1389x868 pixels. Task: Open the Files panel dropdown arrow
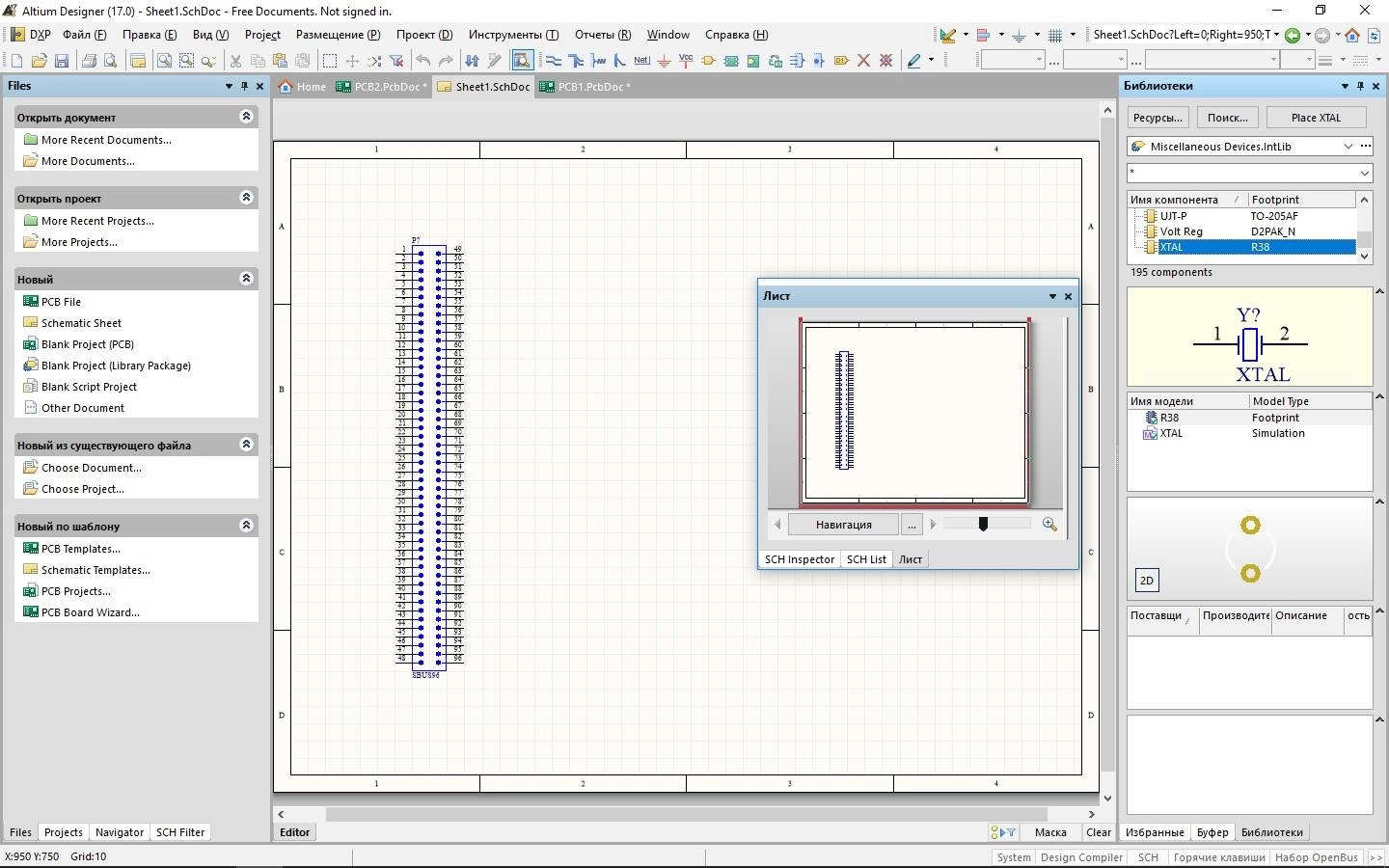(x=229, y=86)
